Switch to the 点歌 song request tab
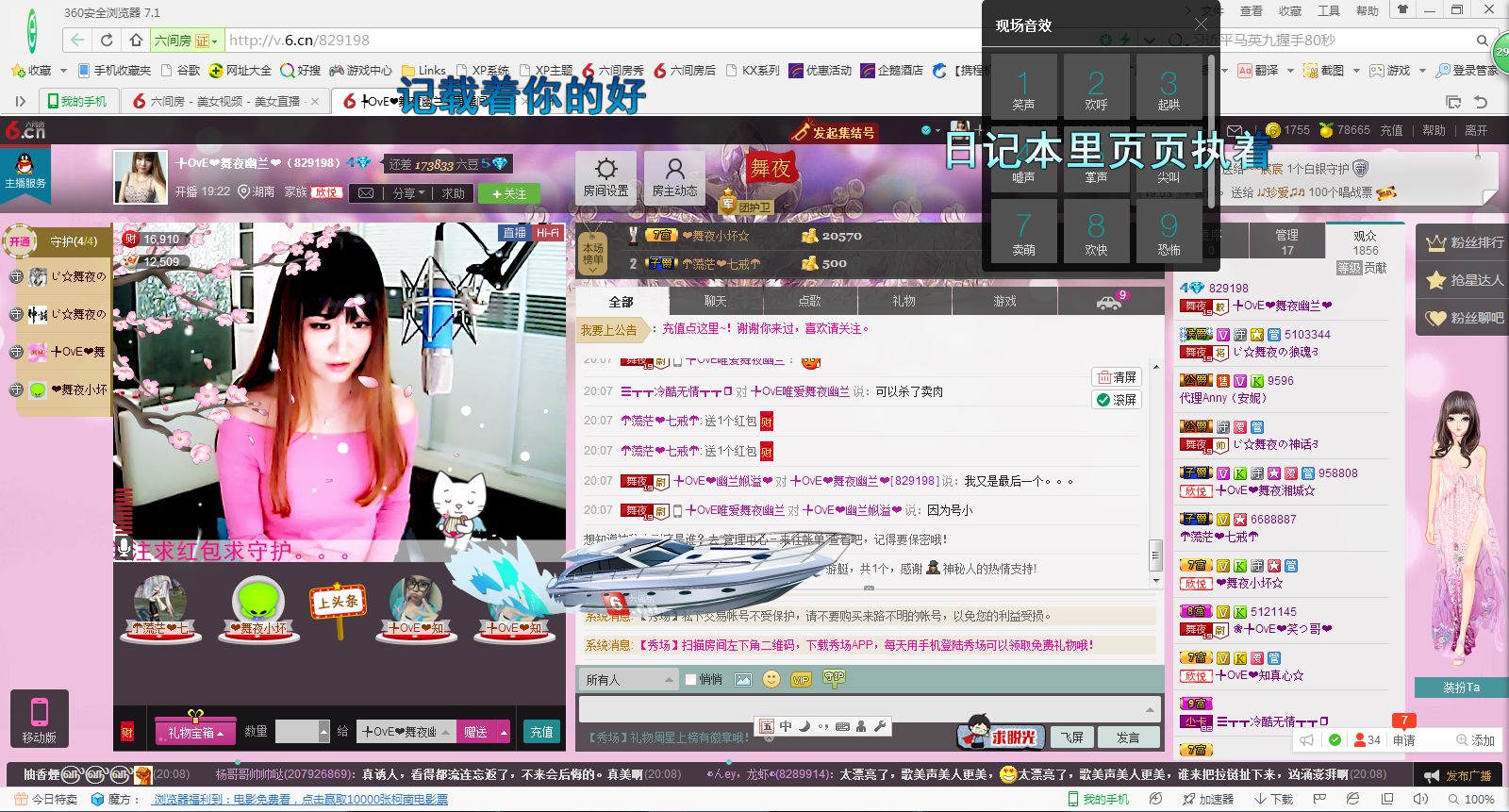 tap(810, 302)
